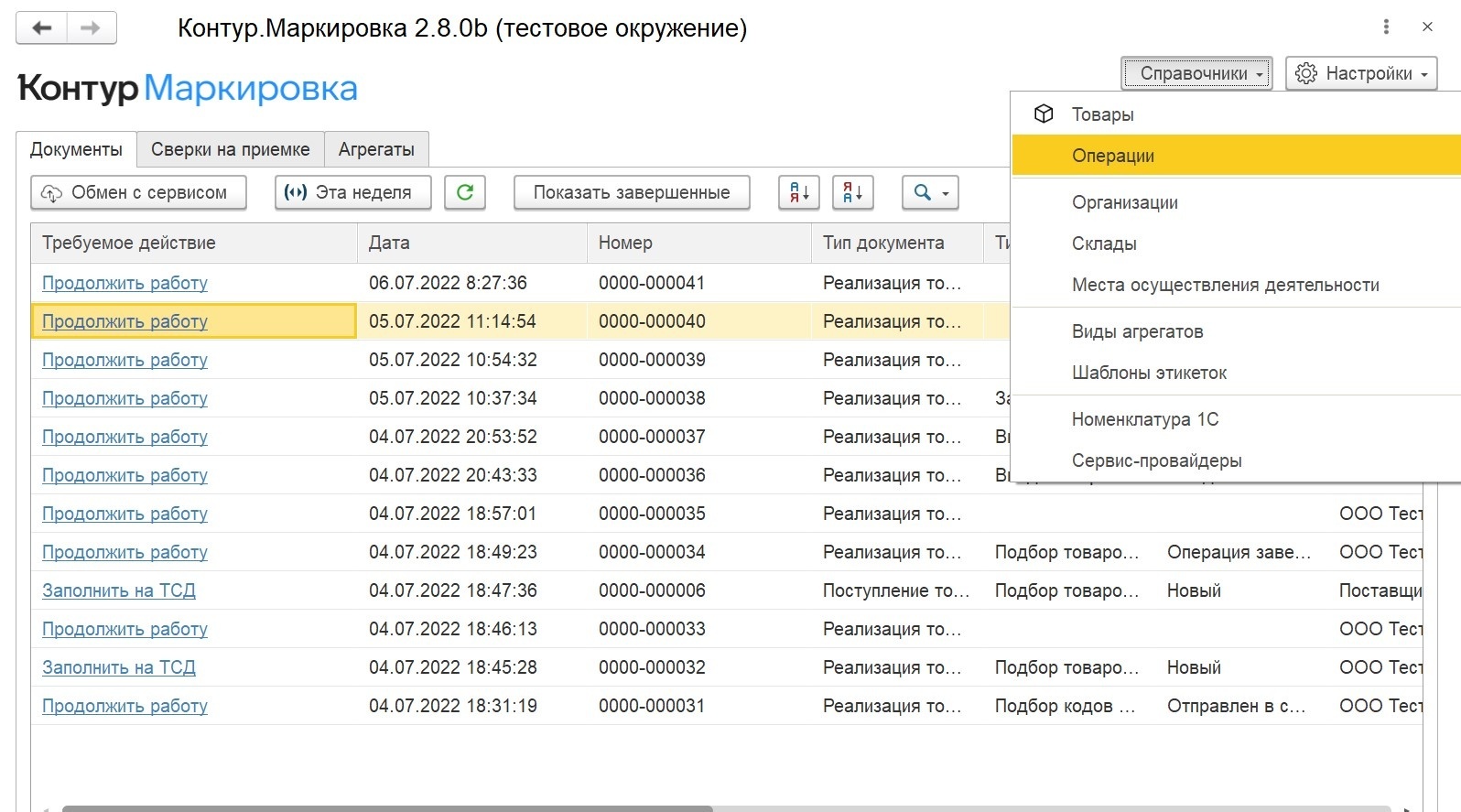Select Операция заве… status cell
Screen dimensions: 1461x812
(1241, 552)
